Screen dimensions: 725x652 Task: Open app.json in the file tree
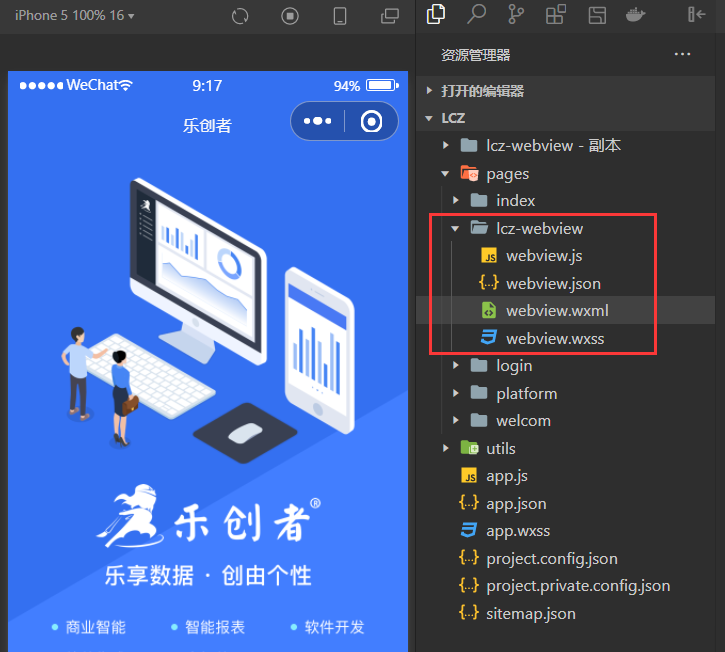(x=516, y=504)
